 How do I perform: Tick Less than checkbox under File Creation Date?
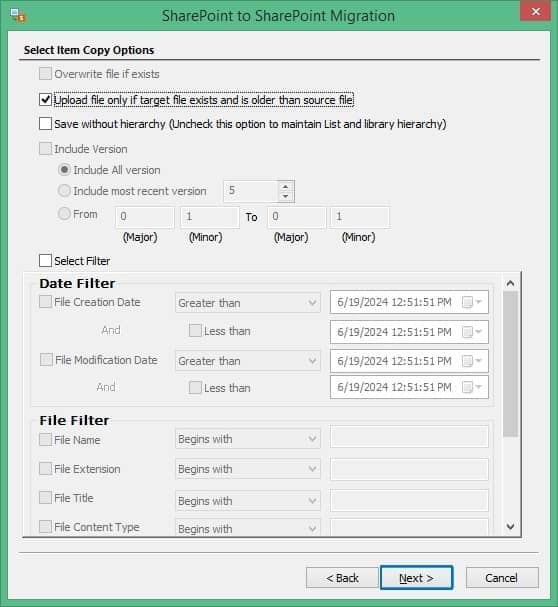[x=195, y=331]
